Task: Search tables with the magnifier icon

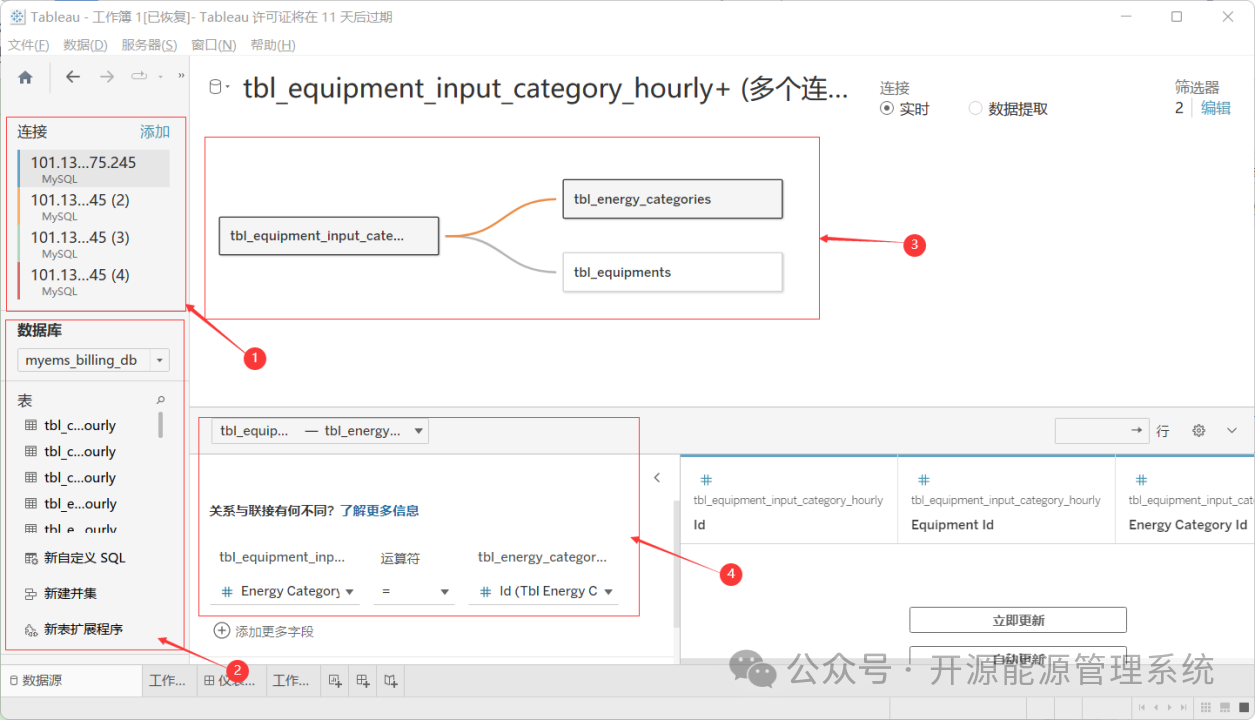Action: tap(161, 400)
